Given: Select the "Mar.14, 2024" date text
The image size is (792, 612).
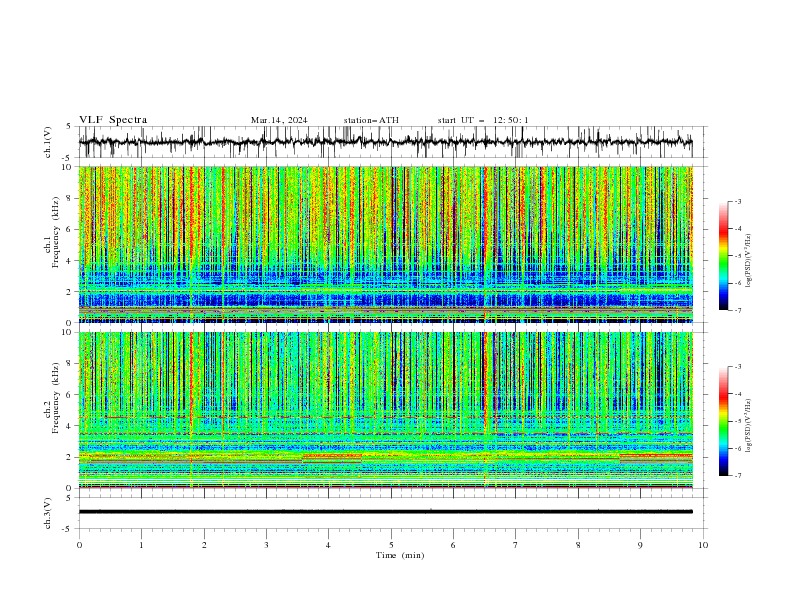Looking at the screenshot, I should coord(279,120).
